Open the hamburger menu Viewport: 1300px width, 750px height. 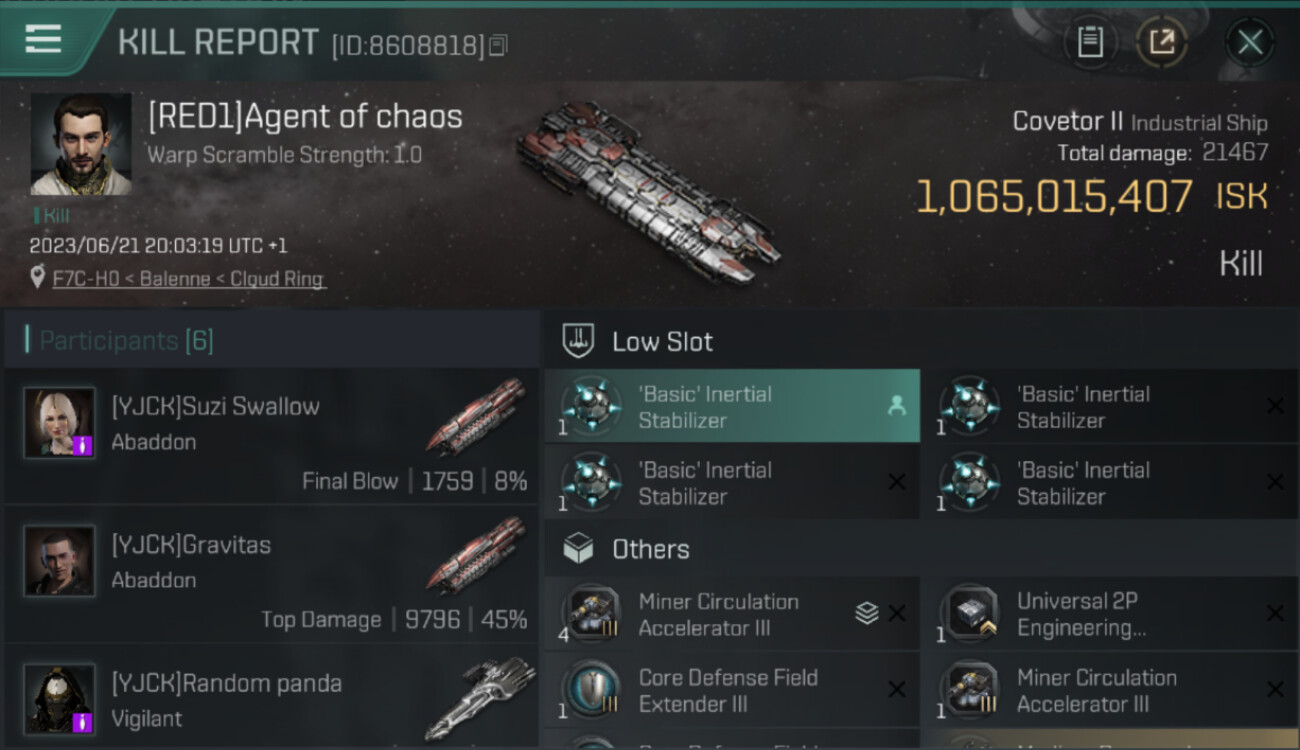coord(43,39)
